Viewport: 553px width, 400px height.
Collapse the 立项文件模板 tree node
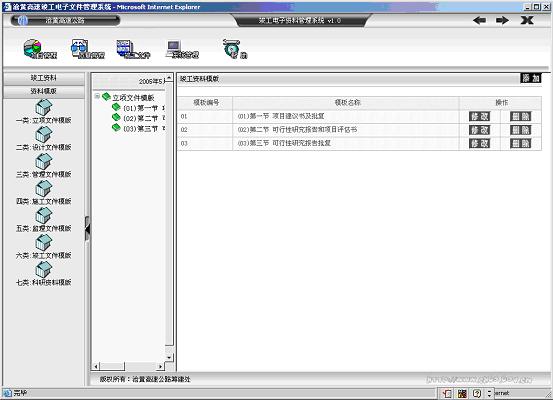(97, 96)
